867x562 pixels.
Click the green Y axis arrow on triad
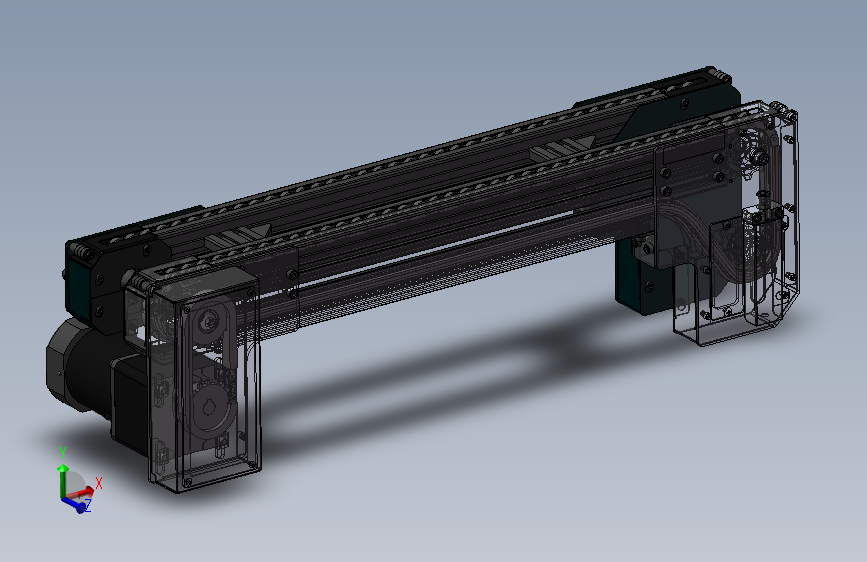62,479
